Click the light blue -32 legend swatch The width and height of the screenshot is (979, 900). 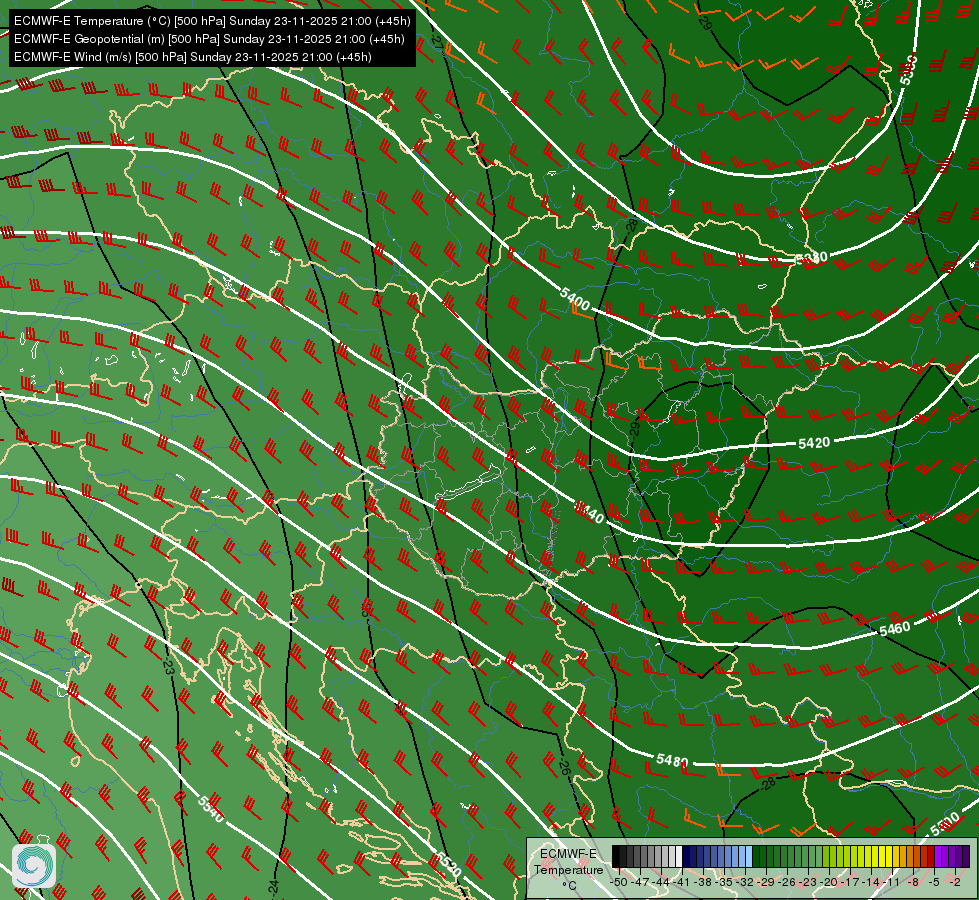749,856
